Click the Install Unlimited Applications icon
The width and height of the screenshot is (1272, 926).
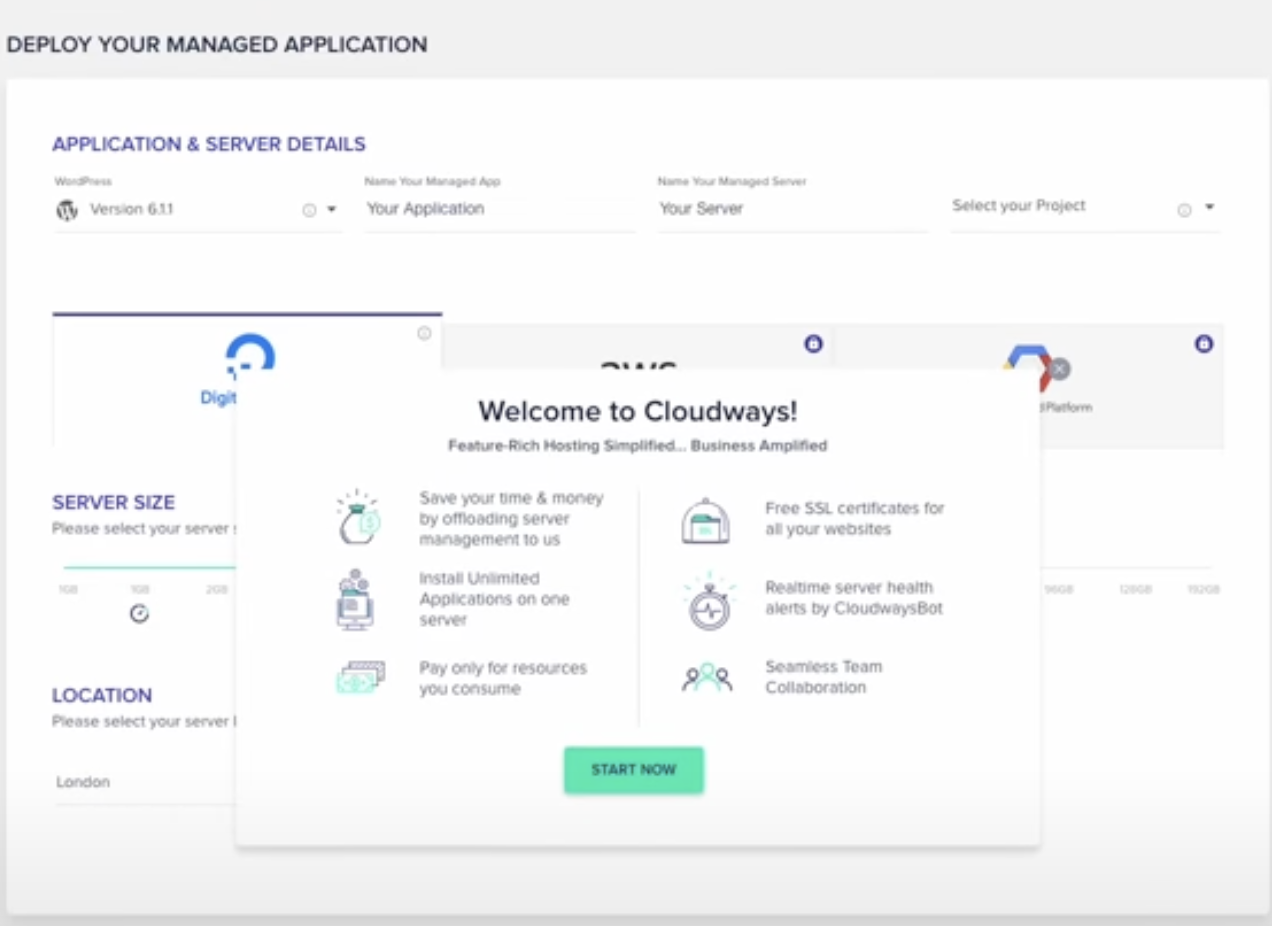click(x=354, y=599)
